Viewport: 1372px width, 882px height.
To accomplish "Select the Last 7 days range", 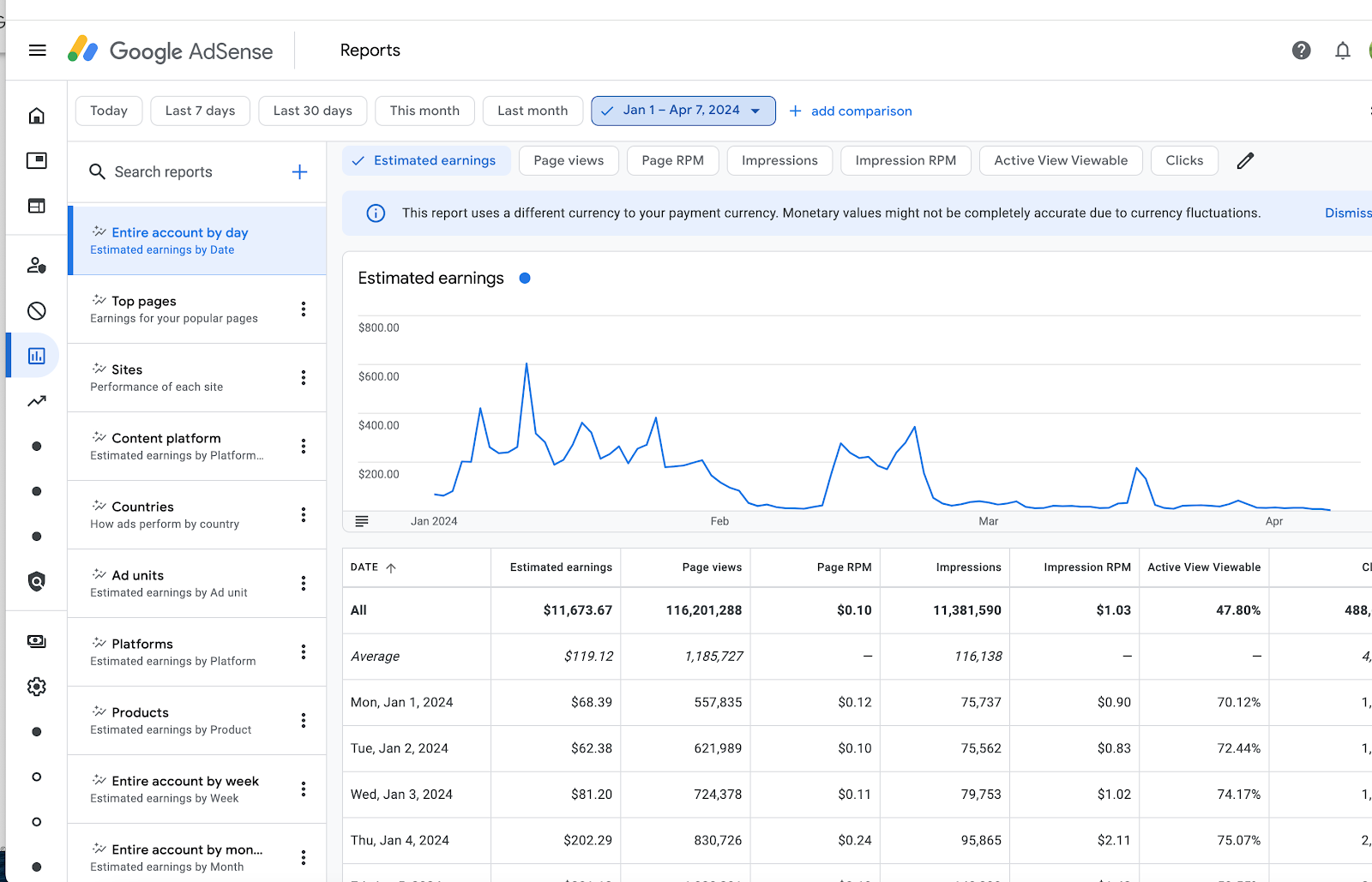I will click(x=200, y=111).
